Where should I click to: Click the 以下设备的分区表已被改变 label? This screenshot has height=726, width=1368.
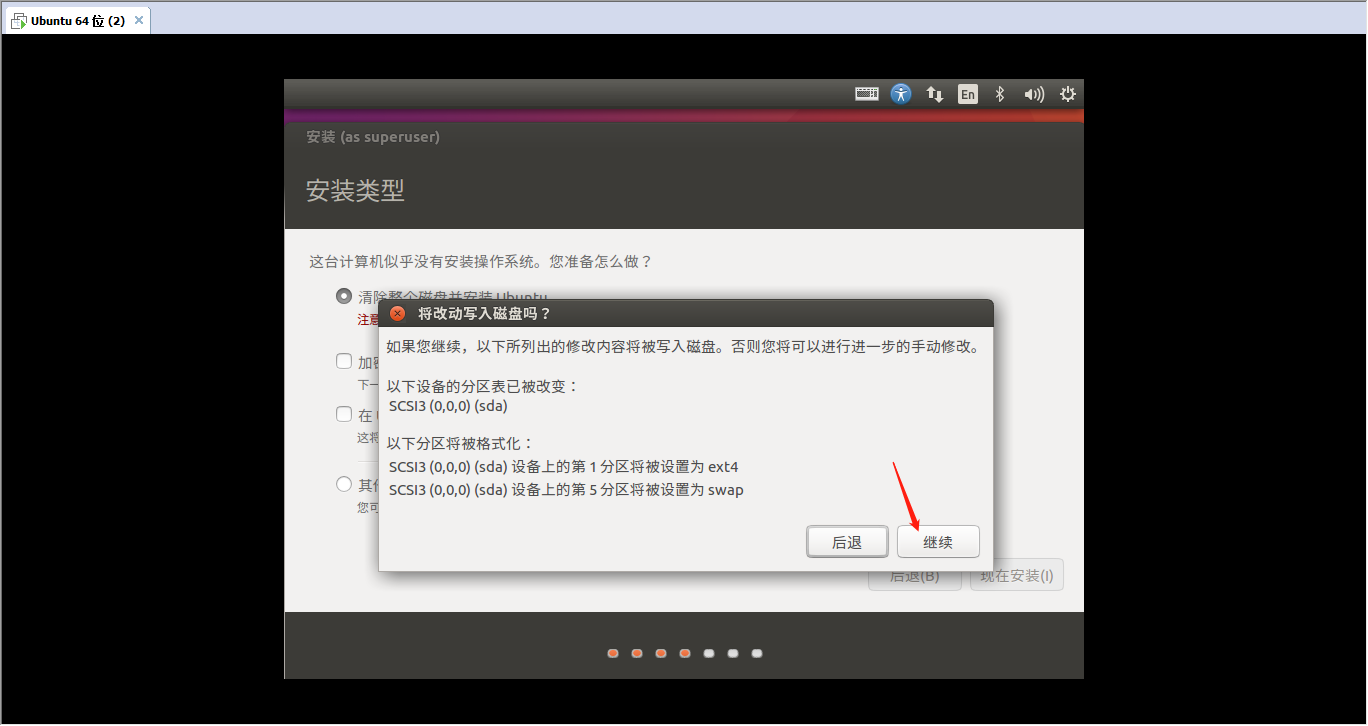(483, 386)
